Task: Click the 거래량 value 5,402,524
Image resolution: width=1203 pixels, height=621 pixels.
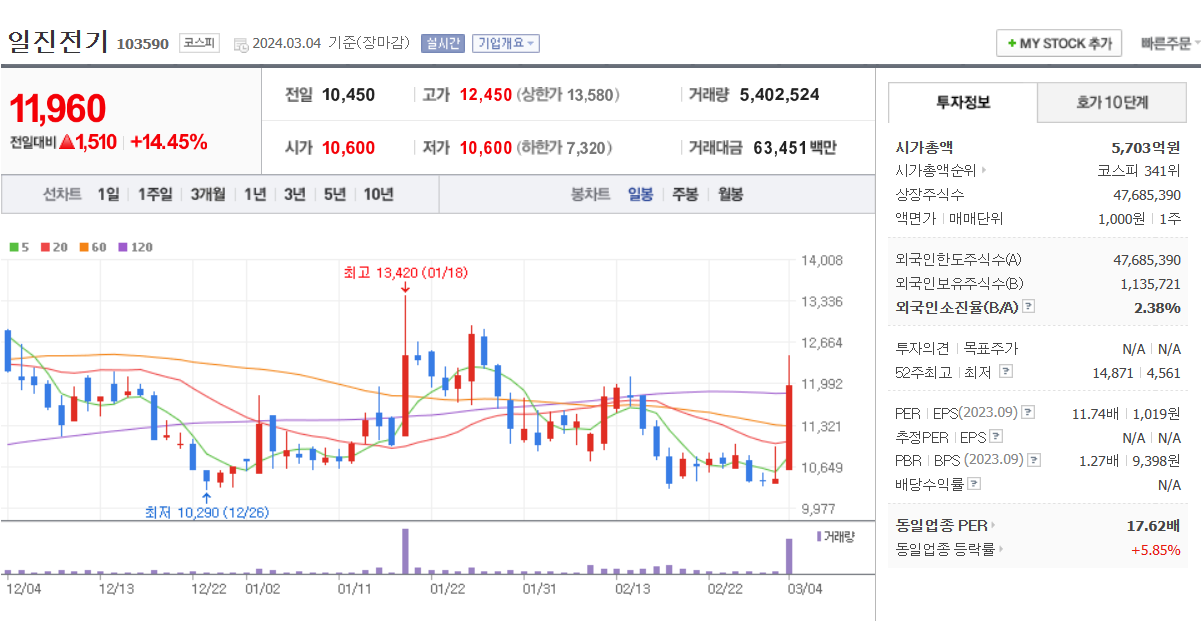Action: click(780, 94)
